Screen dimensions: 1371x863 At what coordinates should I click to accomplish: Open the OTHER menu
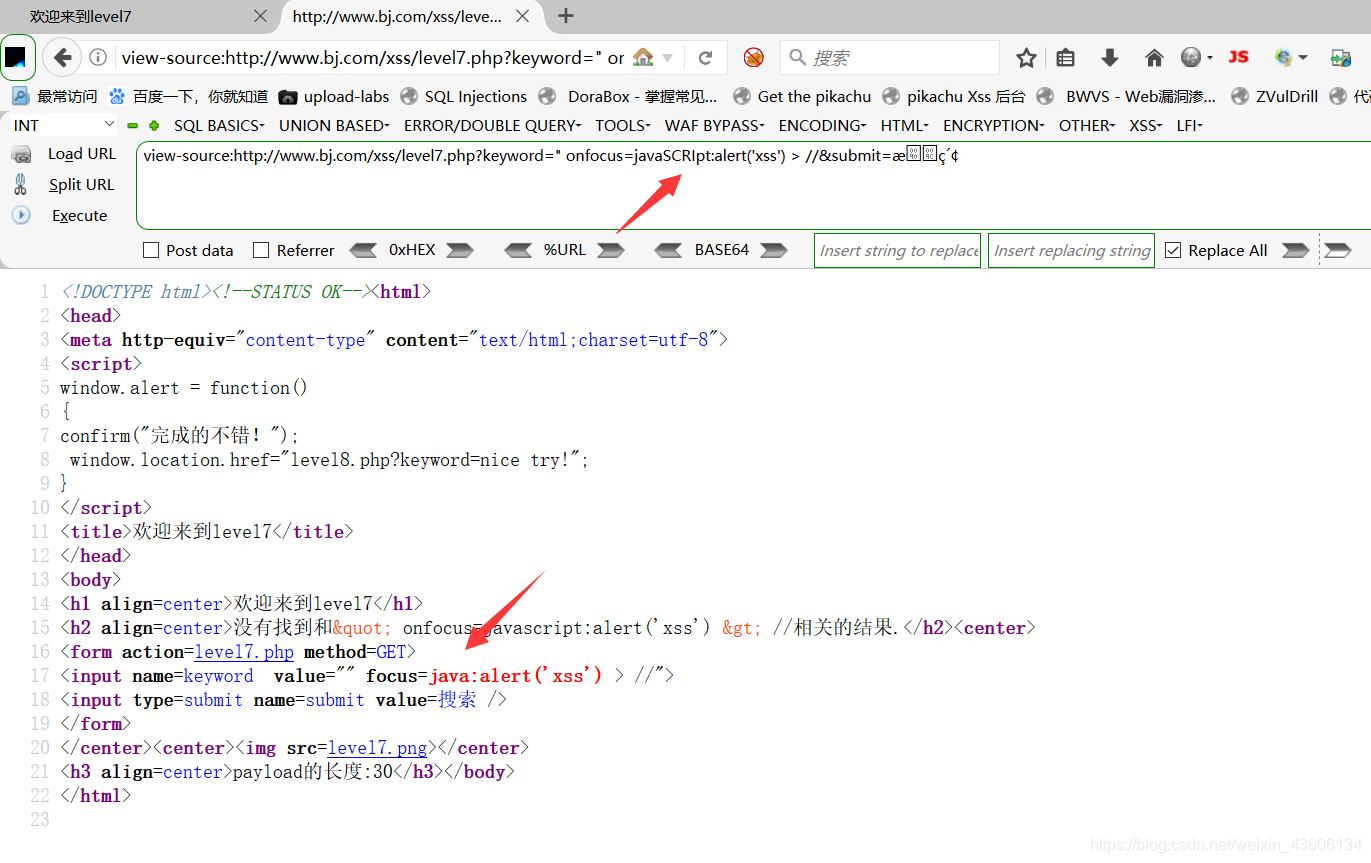pyautogui.click(x=1088, y=125)
